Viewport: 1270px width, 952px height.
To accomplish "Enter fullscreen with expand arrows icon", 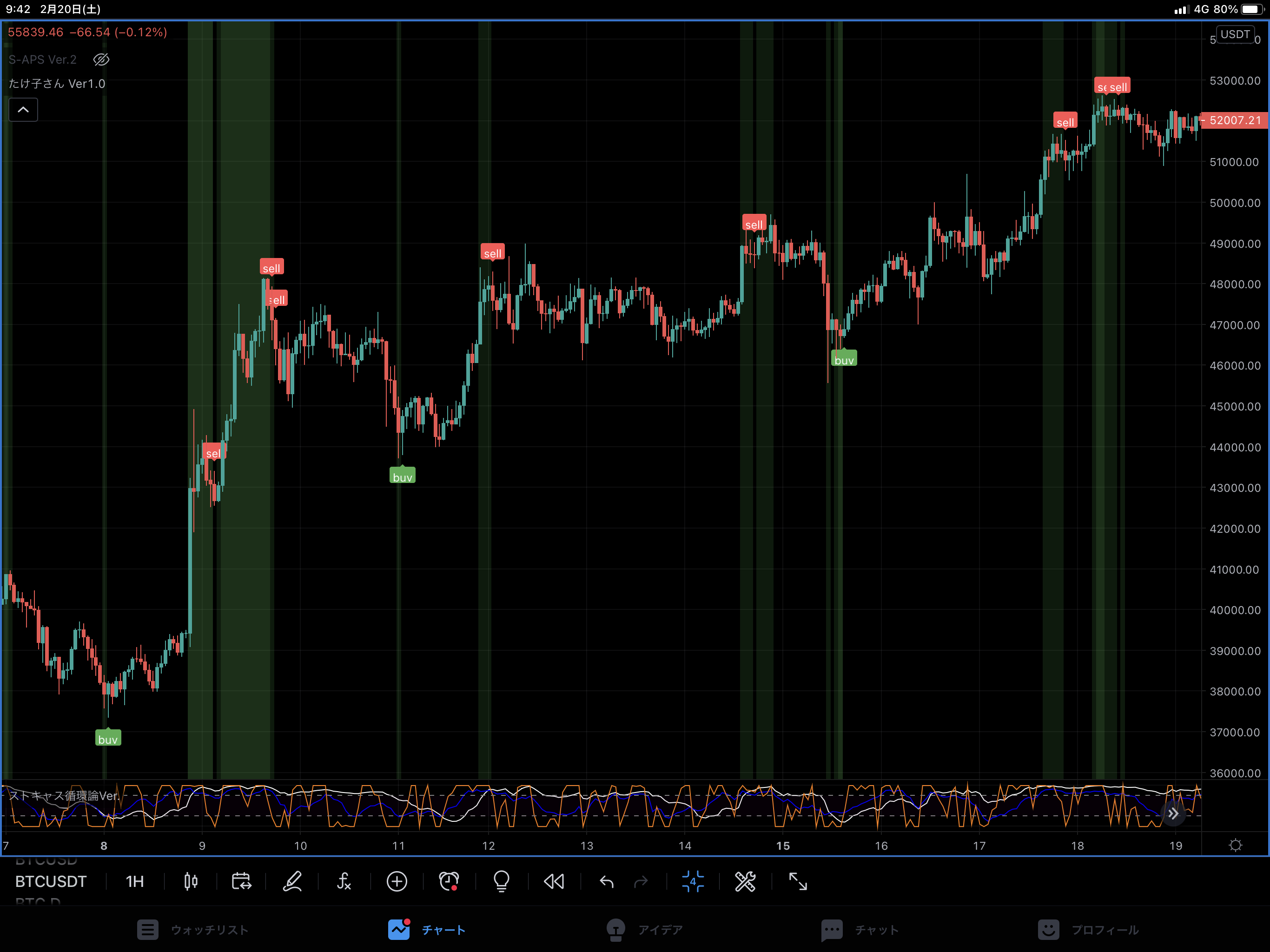I will click(x=798, y=881).
